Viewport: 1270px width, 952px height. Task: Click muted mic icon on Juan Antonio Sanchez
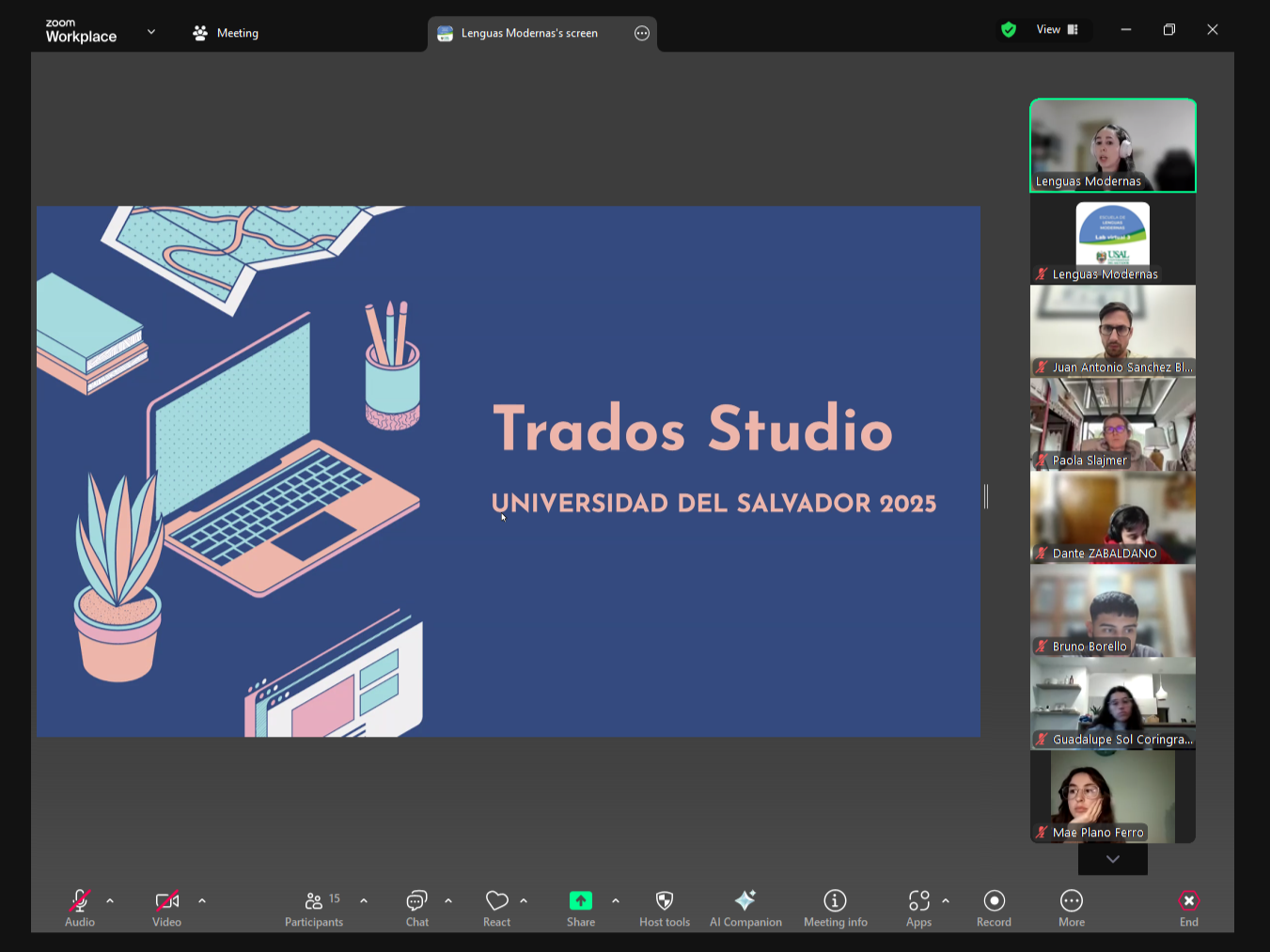1042,367
